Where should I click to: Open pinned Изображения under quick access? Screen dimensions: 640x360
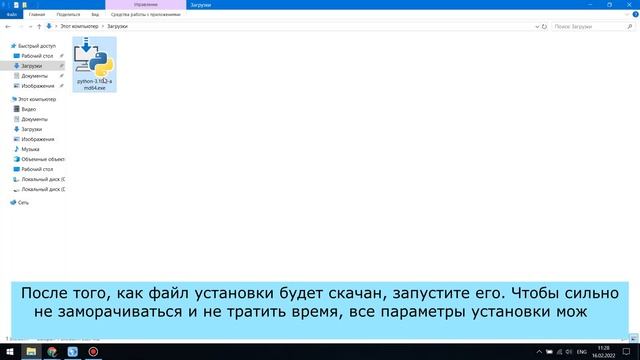coord(38,86)
